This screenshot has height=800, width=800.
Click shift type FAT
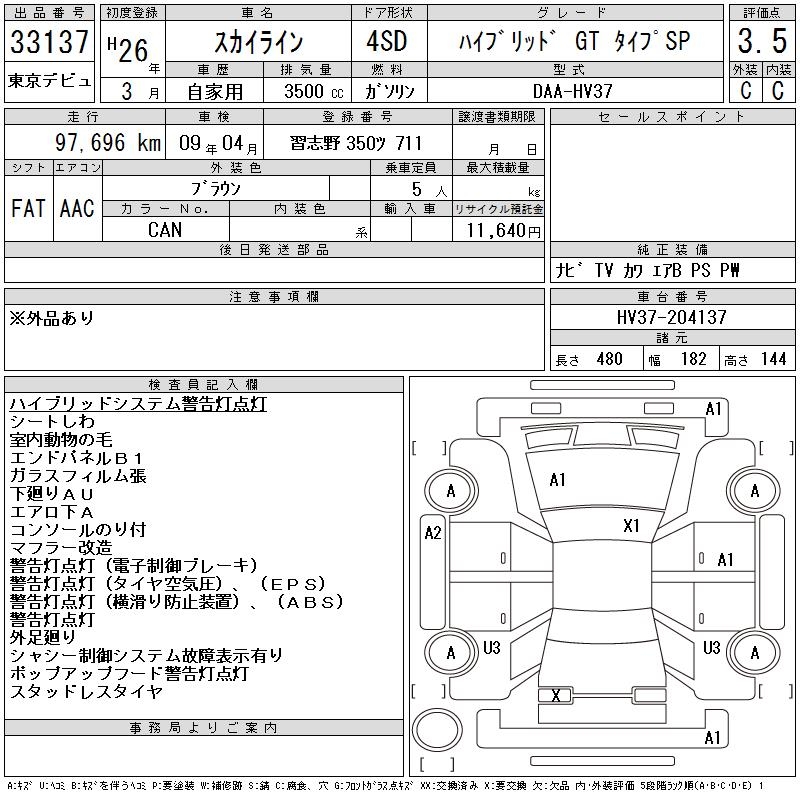(x=28, y=208)
